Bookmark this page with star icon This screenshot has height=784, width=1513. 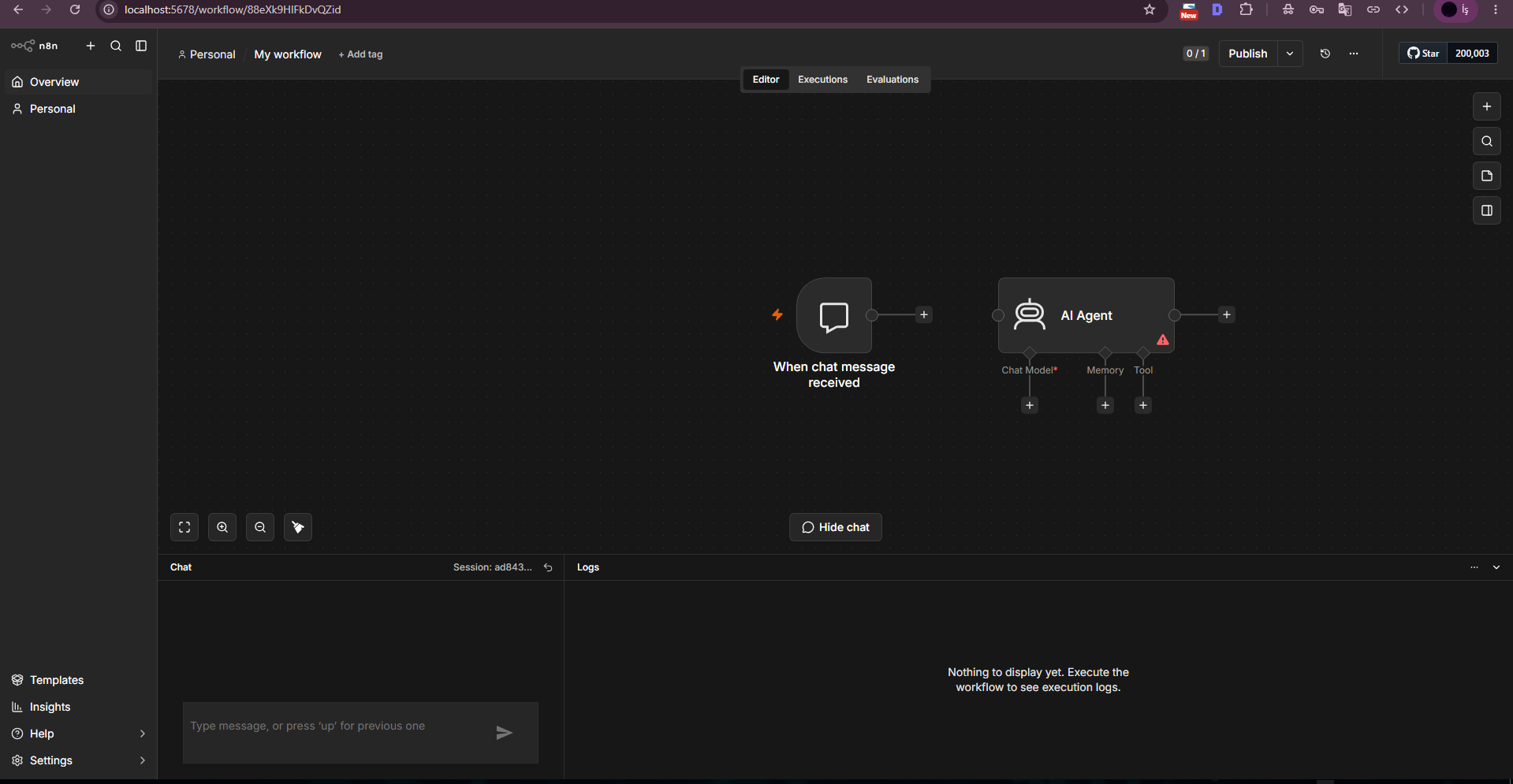[x=1150, y=9]
